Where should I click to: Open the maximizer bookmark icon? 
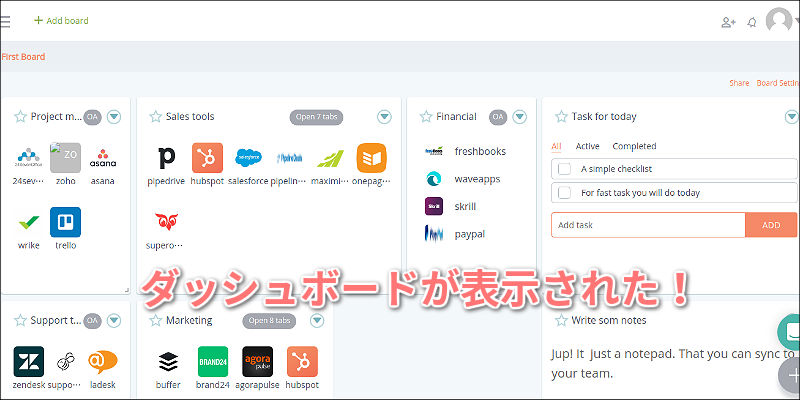click(330, 158)
